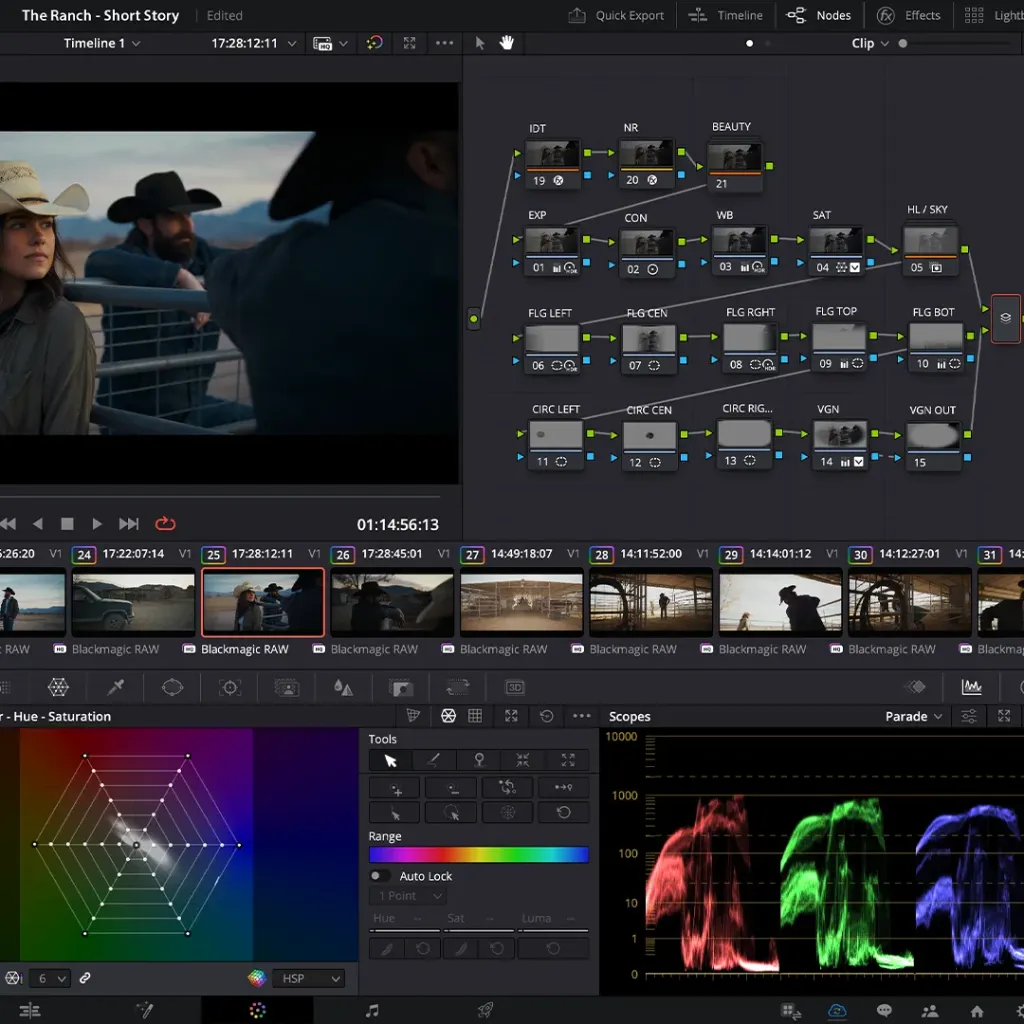Switch warper to Chroma-Luma grid icon

[475, 716]
